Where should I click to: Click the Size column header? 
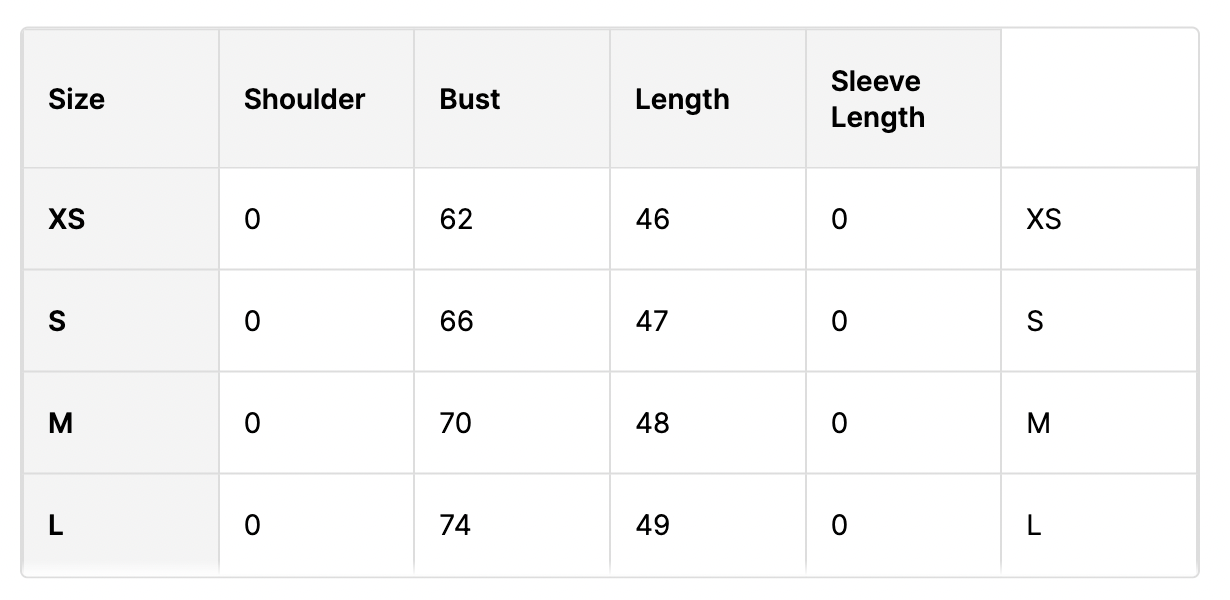tap(77, 99)
